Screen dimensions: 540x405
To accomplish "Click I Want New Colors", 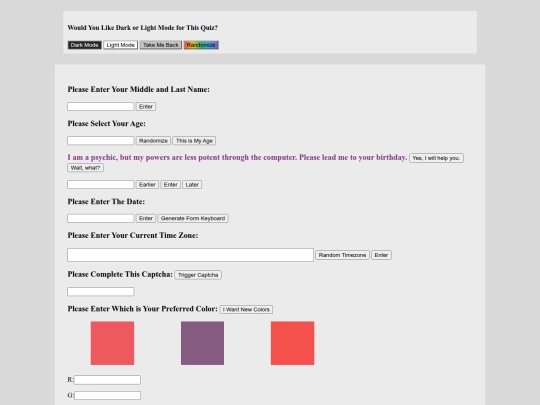I will [246, 309].
